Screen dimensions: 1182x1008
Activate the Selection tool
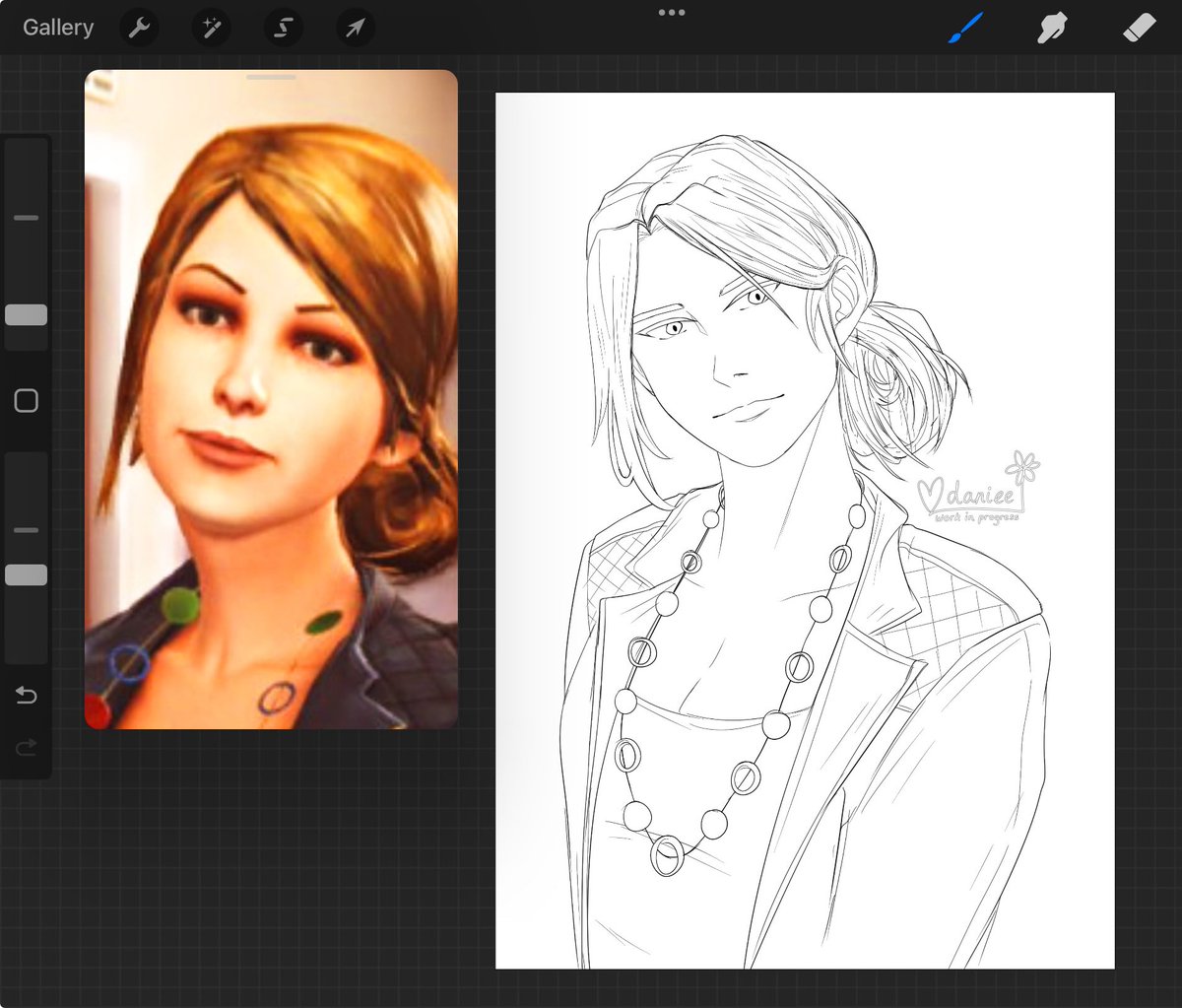[283, 29]
